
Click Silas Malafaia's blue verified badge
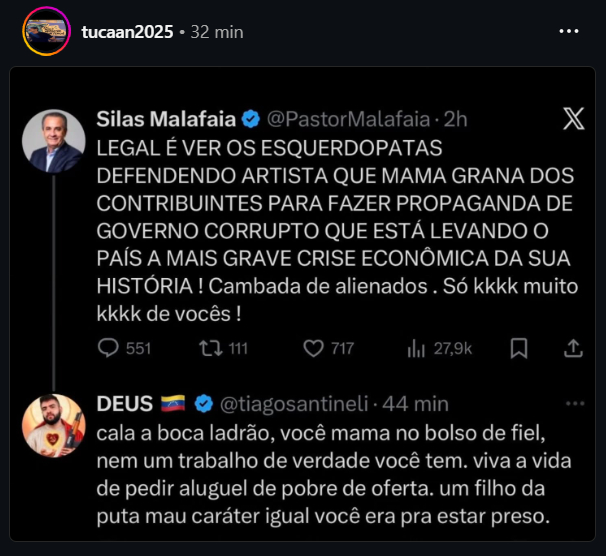(252, 120)
